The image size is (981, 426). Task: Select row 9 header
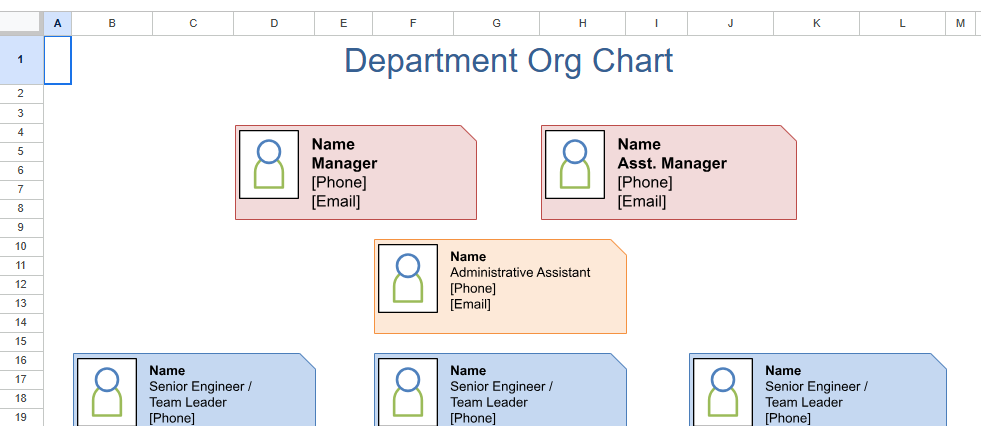point(22,227)
